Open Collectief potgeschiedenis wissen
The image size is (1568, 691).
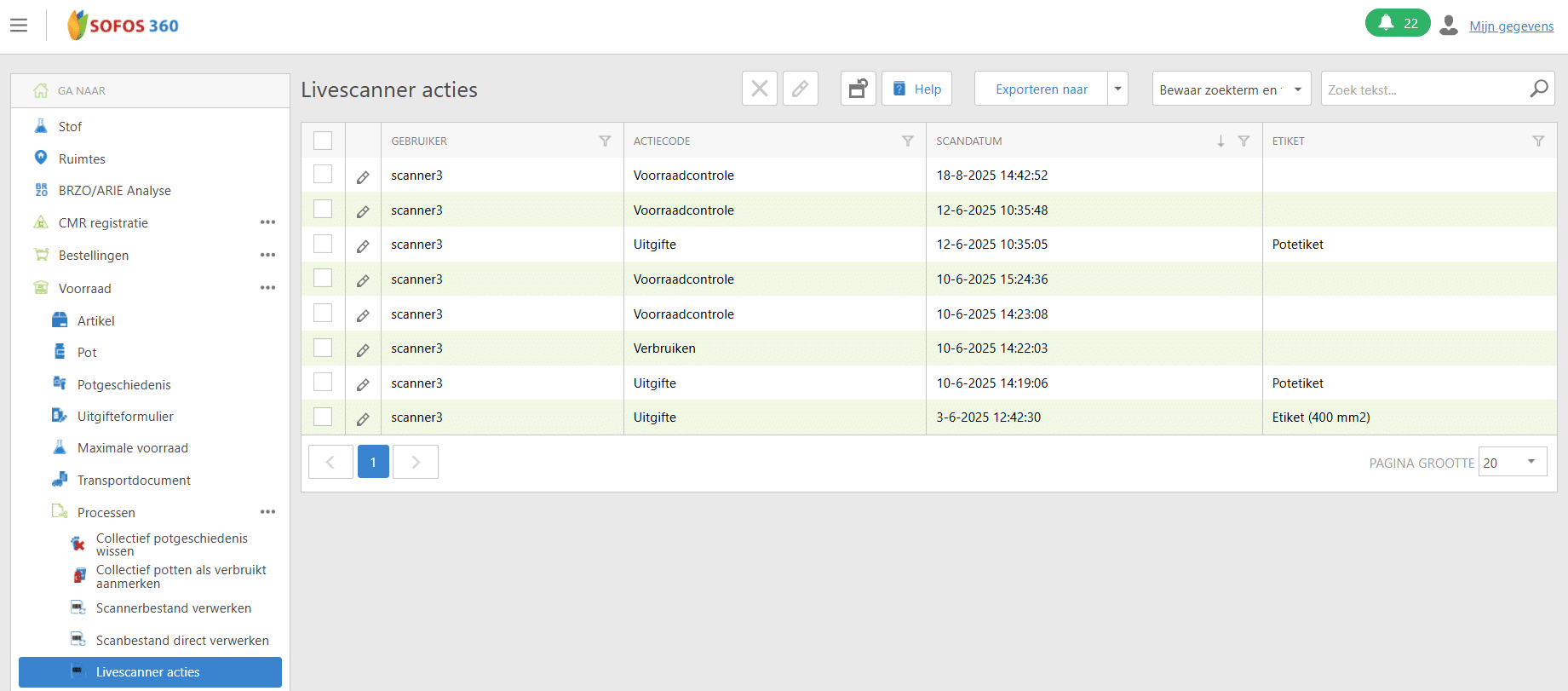170,544
